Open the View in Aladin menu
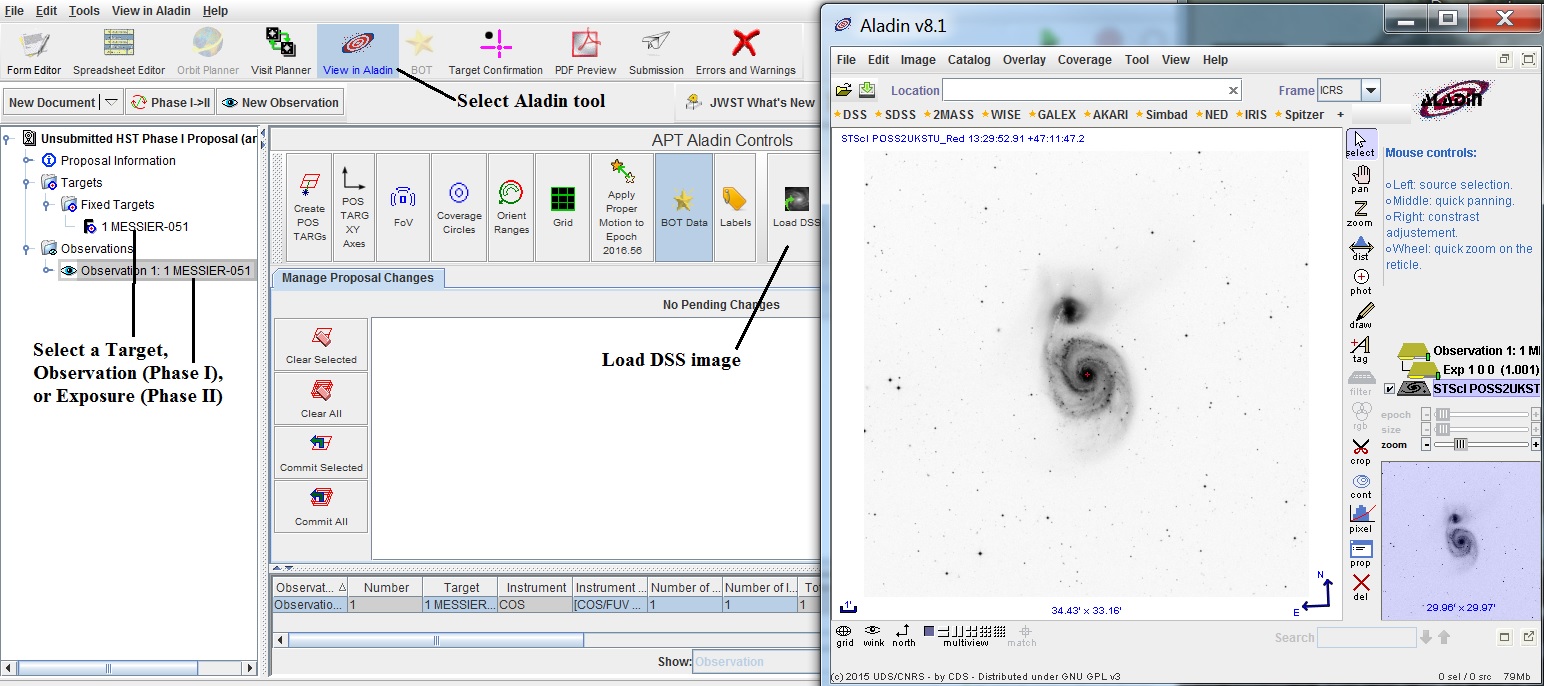1544x686 pixels. [151, 11]
